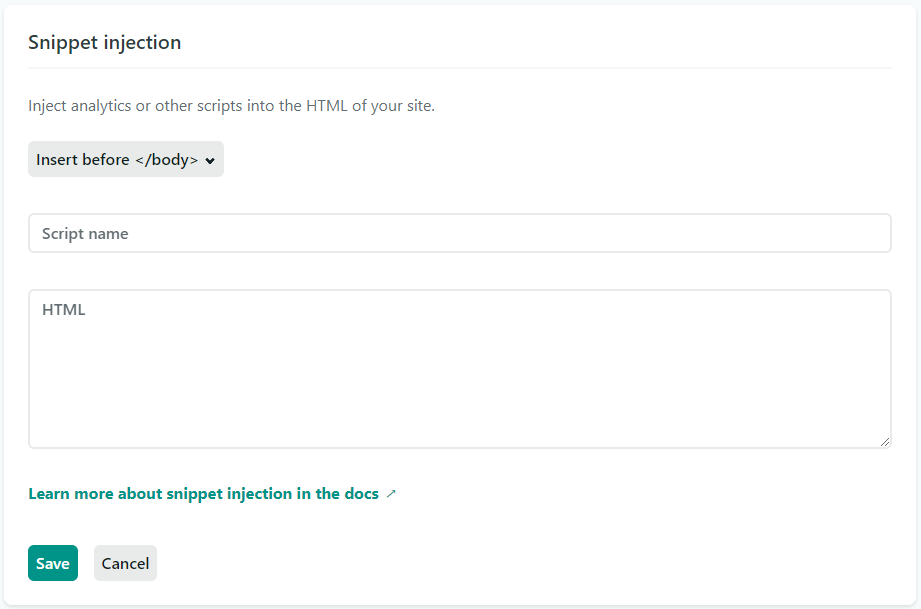
Task: Click inside the HTML text area
Action: [459, 369]
